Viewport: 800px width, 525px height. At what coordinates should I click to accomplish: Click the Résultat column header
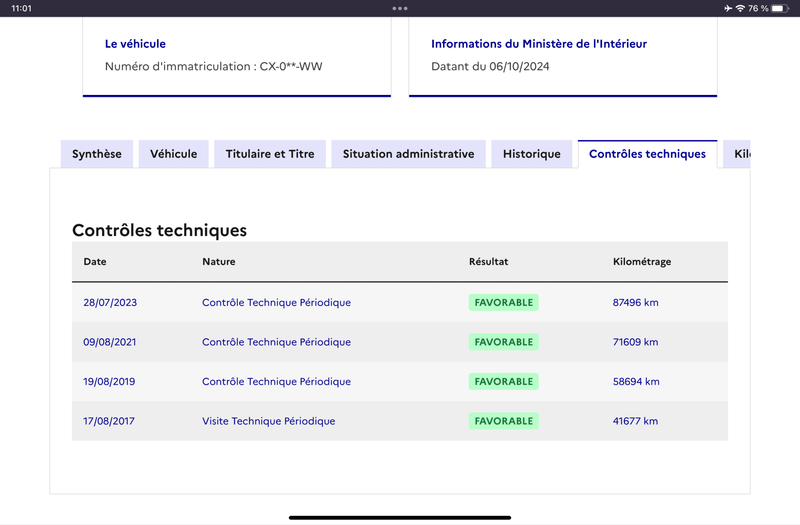pyautogui.click(x=489, y=261)
